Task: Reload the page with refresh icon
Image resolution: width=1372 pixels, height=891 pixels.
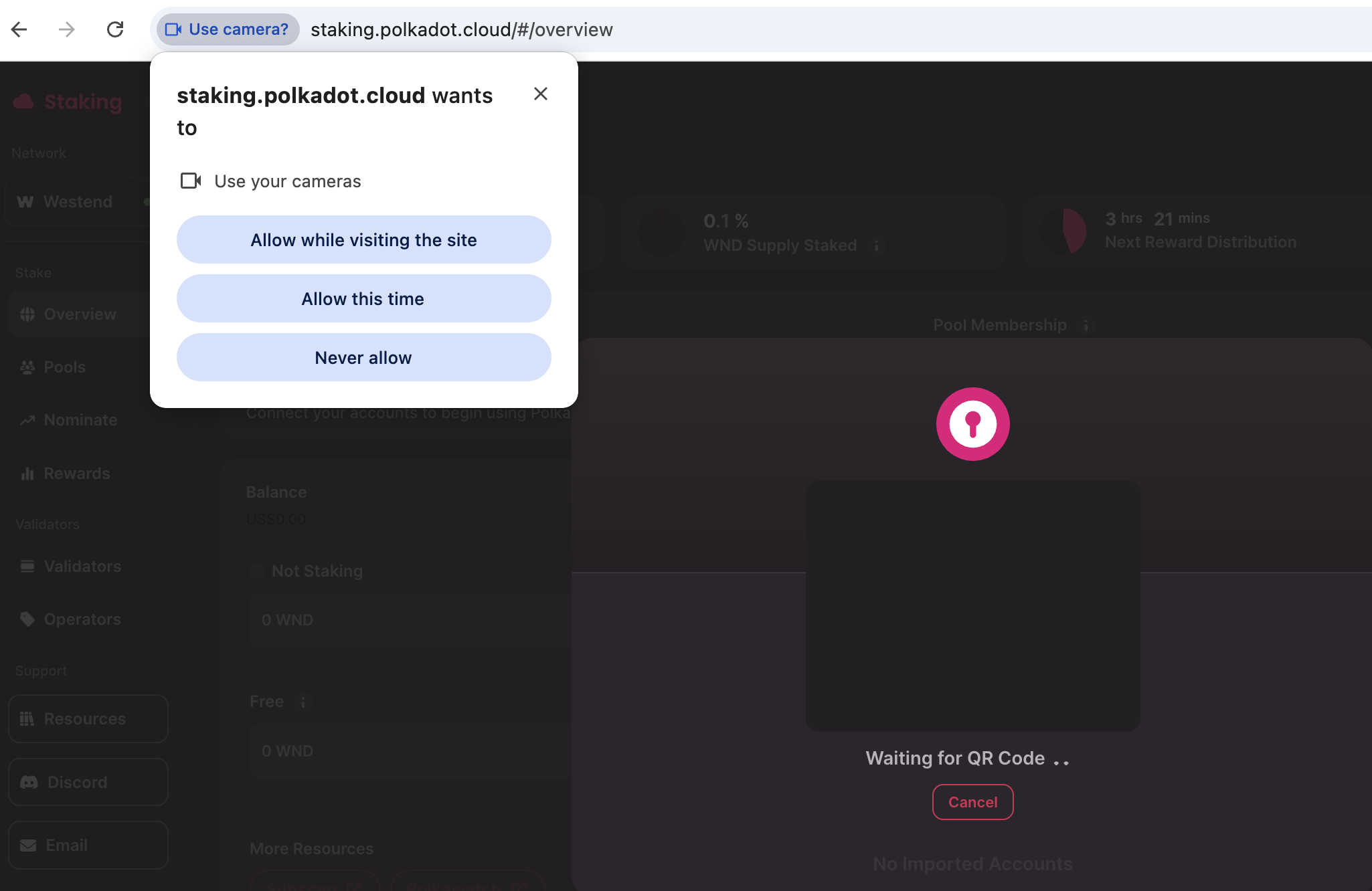Action: (x=115, y=29)
